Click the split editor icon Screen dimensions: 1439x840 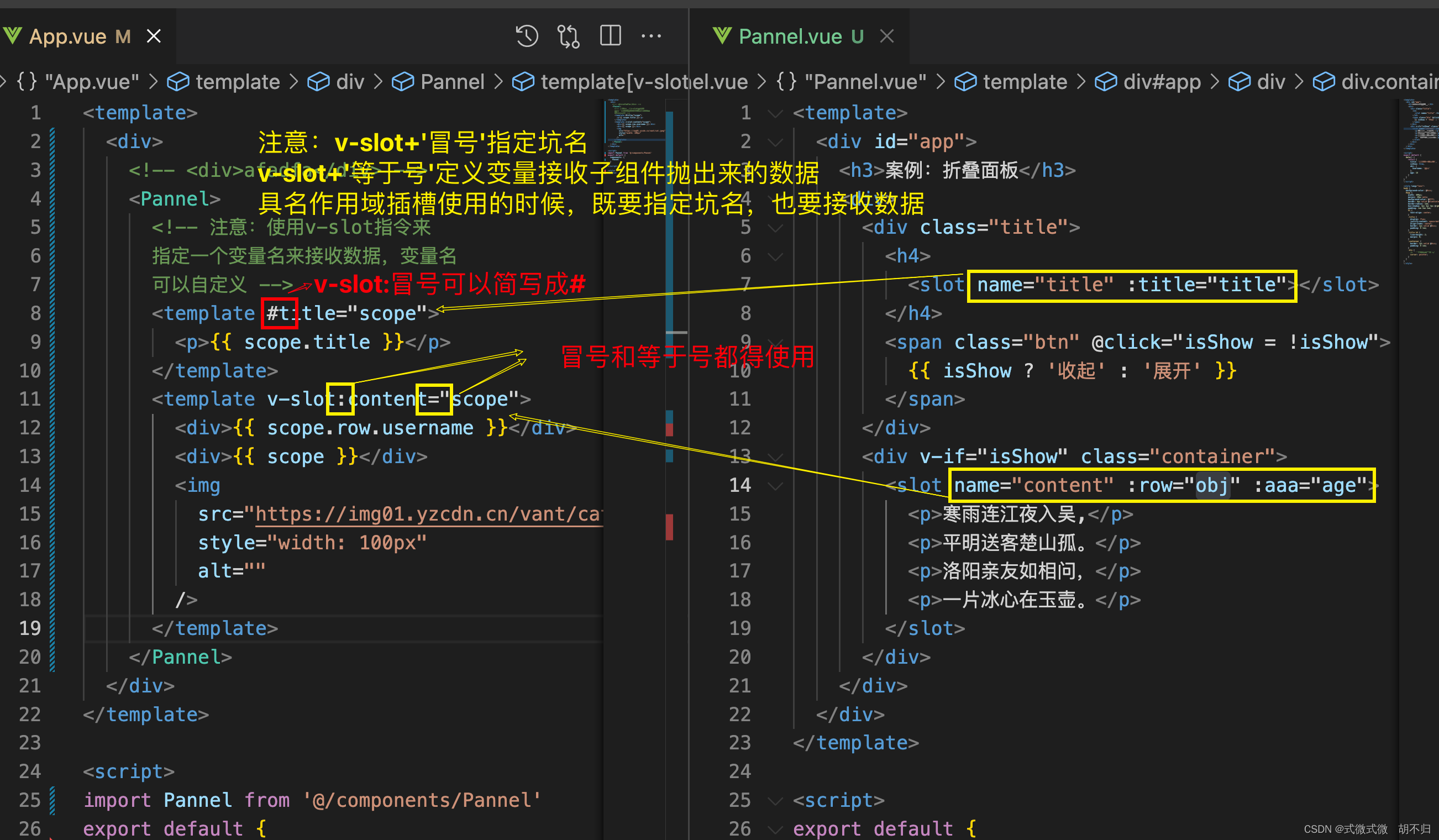click(x=610, y=35)
